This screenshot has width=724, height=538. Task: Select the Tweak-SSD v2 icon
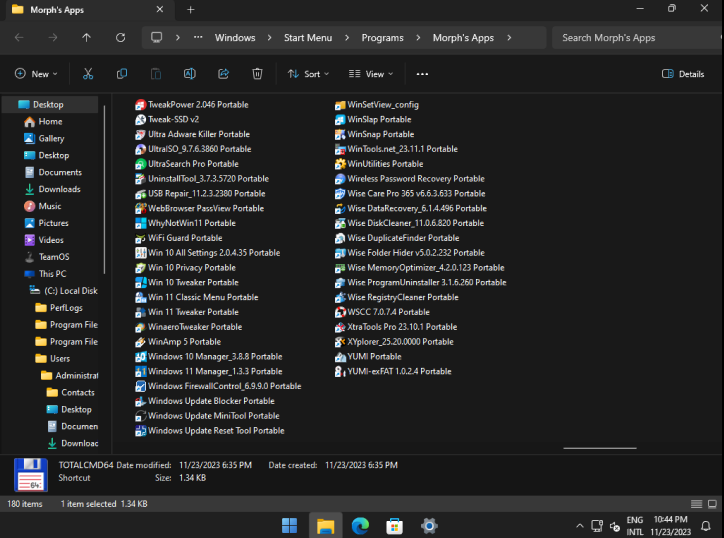(140, 120)
